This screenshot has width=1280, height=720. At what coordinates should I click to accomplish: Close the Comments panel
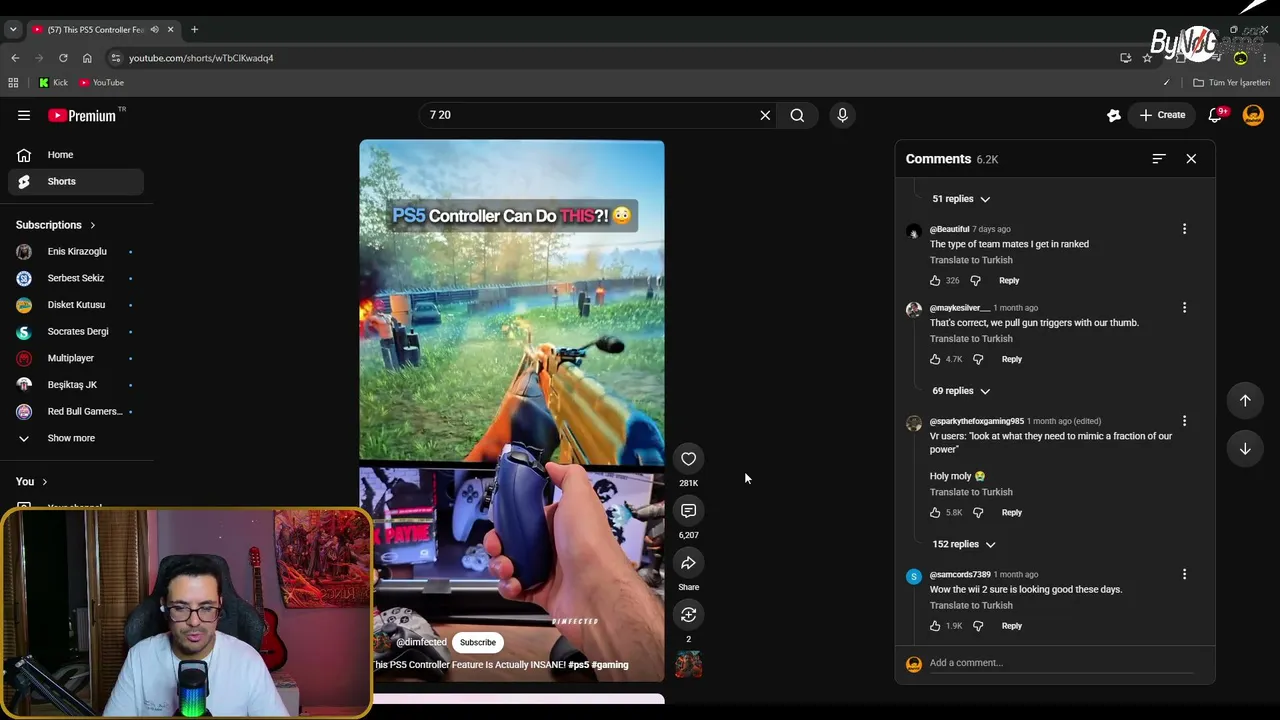[x=1191, y=159]
